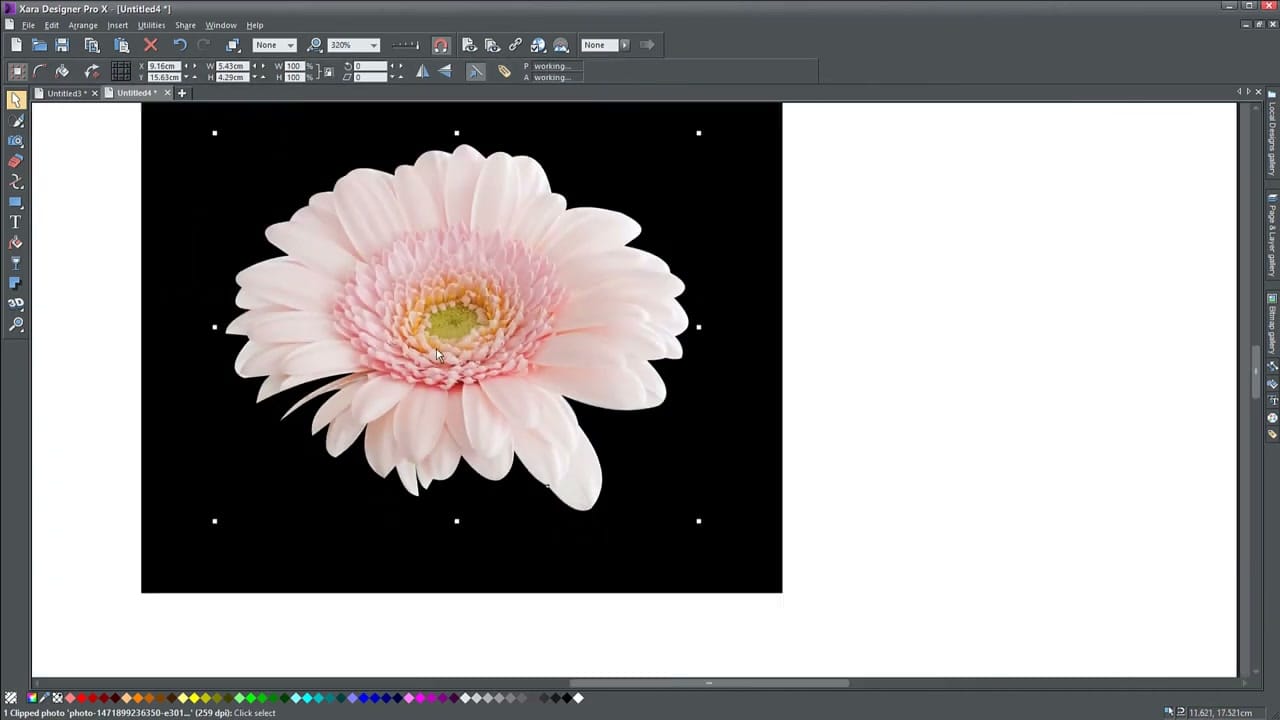Open the zoom level dropdown showing 320%
The width and height of the screenshot is (1280, 720).
pos(372,45)
